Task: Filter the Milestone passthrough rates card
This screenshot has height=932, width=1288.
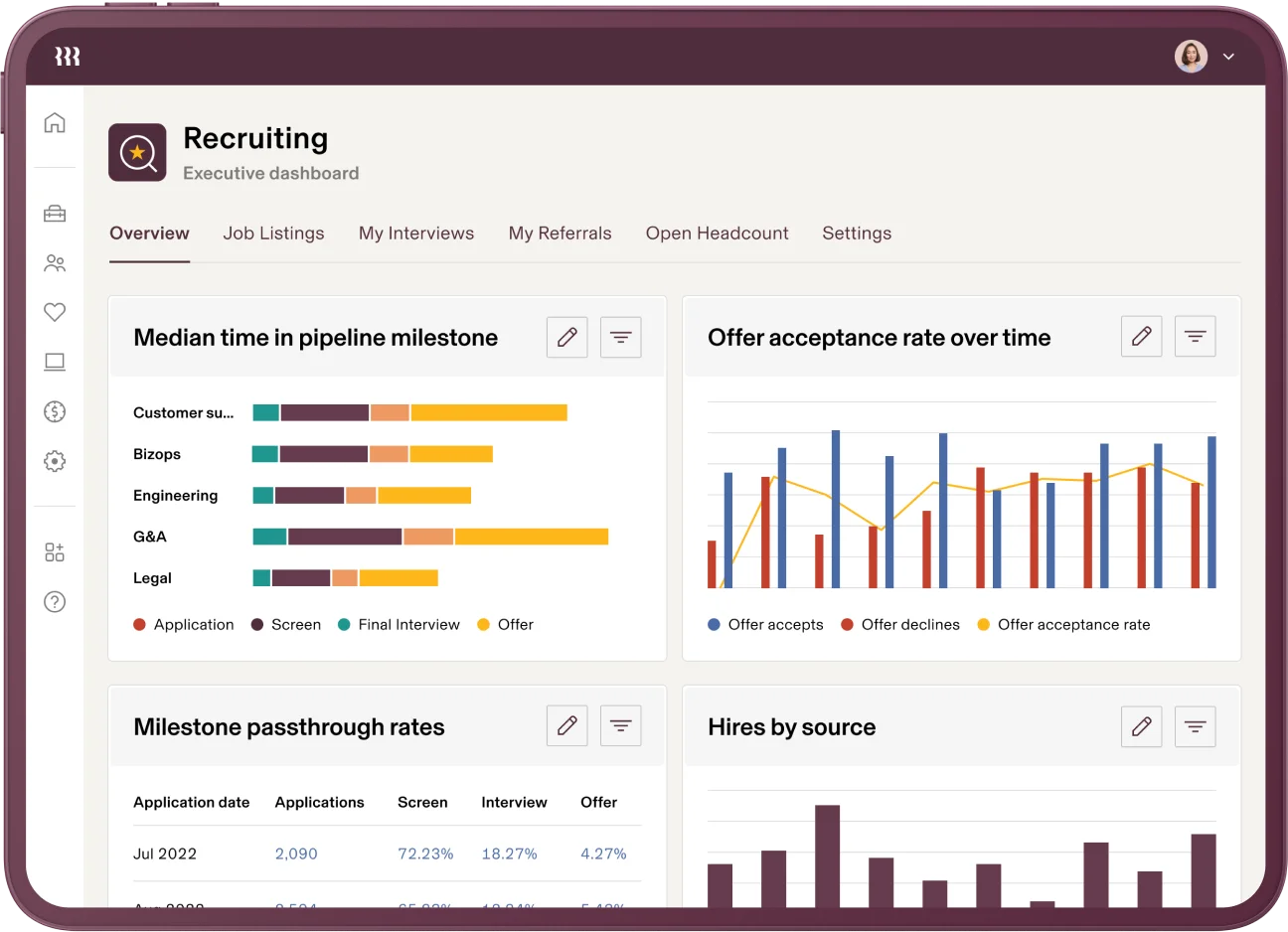Action: [x=621, y=726]
